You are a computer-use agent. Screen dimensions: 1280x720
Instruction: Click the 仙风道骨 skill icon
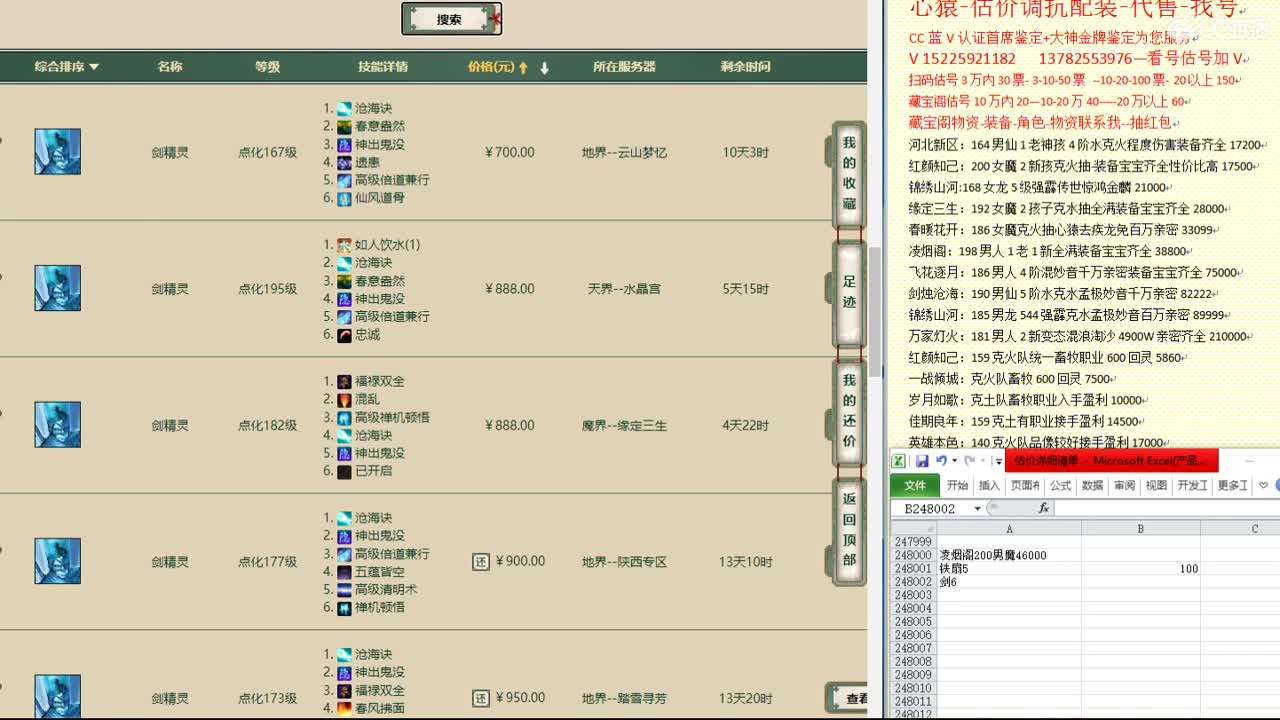[344, 198]
